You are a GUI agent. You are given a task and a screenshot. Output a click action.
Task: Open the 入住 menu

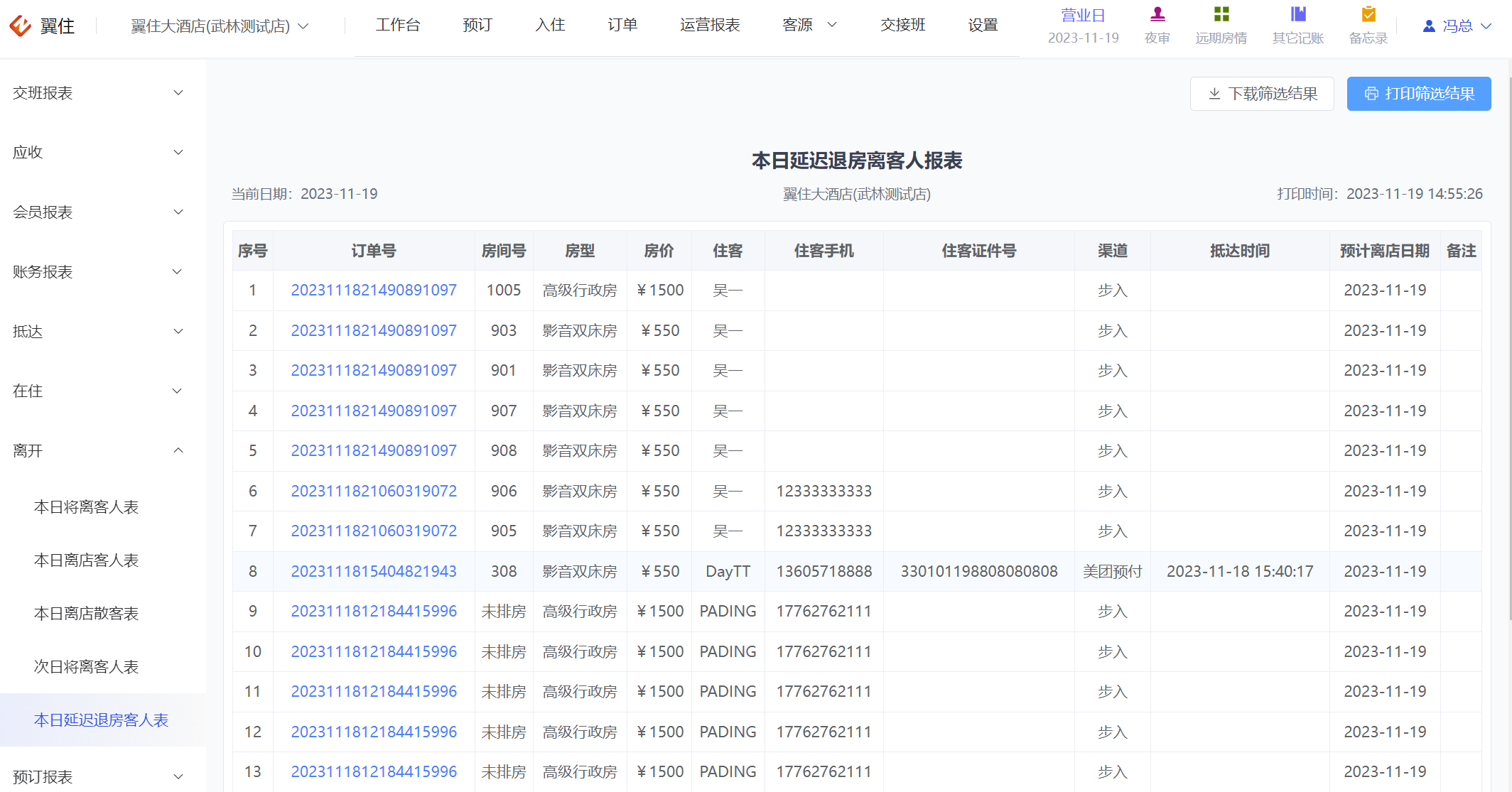[550, 25]
